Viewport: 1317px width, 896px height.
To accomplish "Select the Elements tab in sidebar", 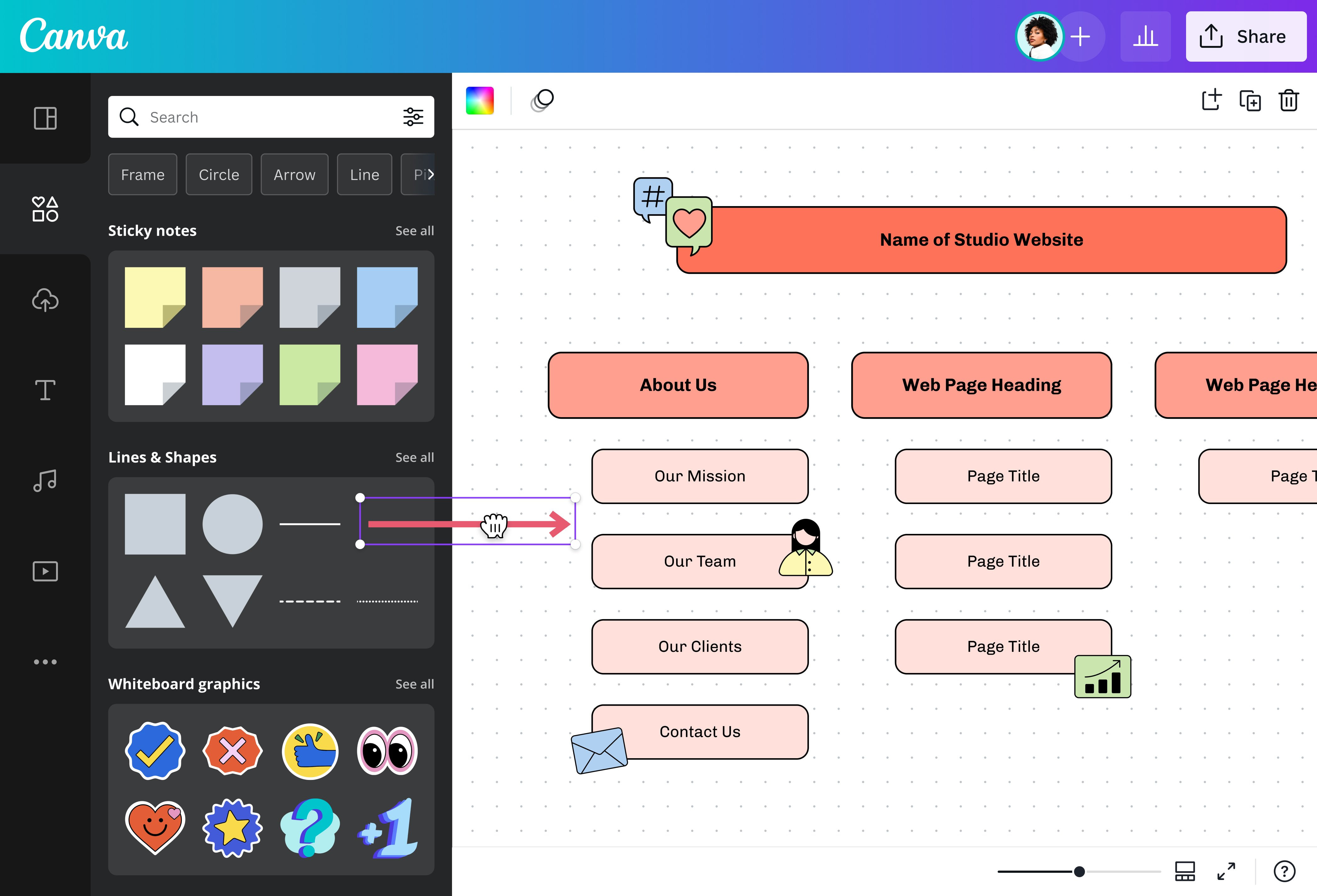I will pyautogui.click(x=45, y=209).
